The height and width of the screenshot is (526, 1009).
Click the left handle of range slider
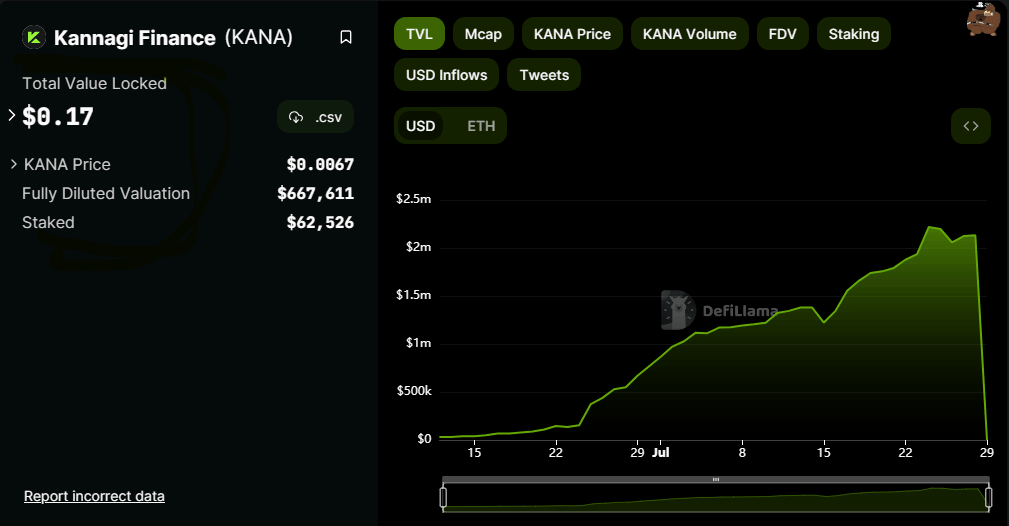443,497
